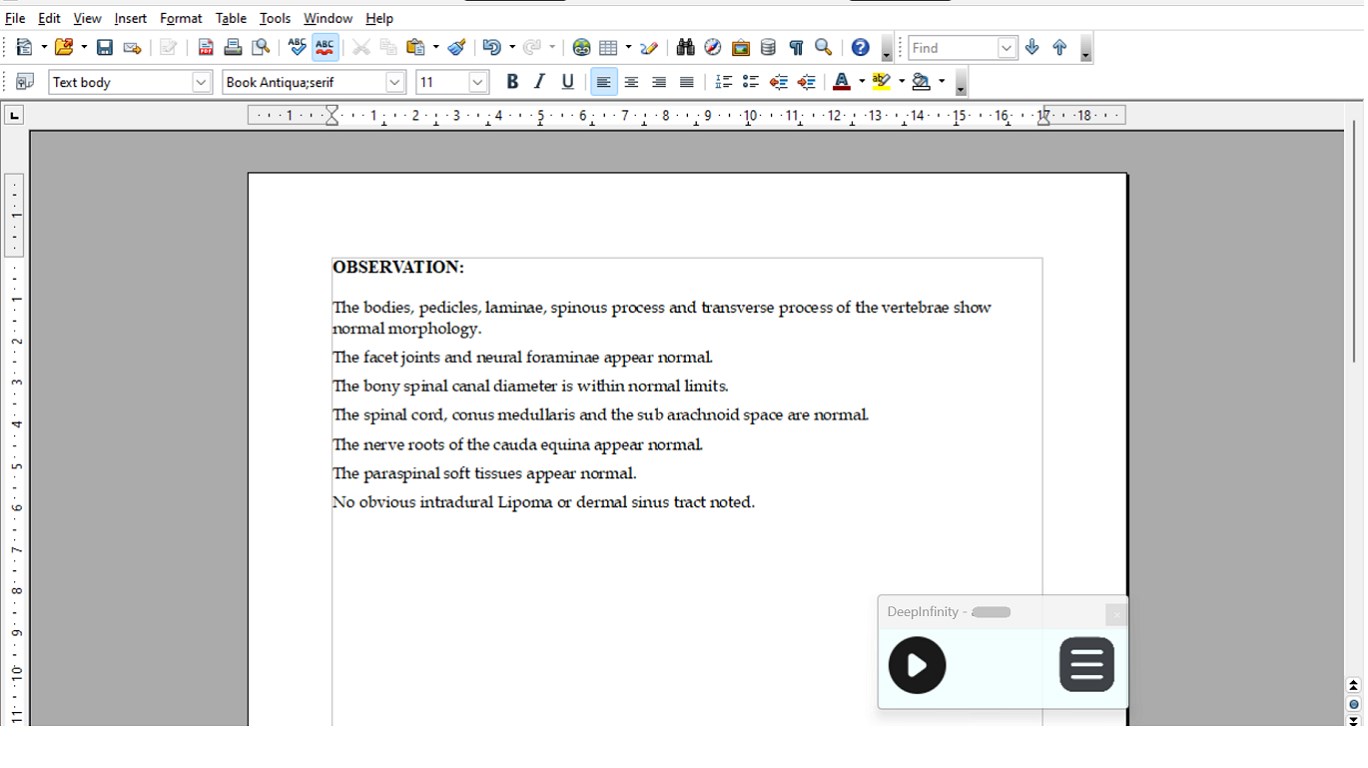This screenshot has width=1368, height=768.
Task: Open the Print Preview
Action: point(259,47)
